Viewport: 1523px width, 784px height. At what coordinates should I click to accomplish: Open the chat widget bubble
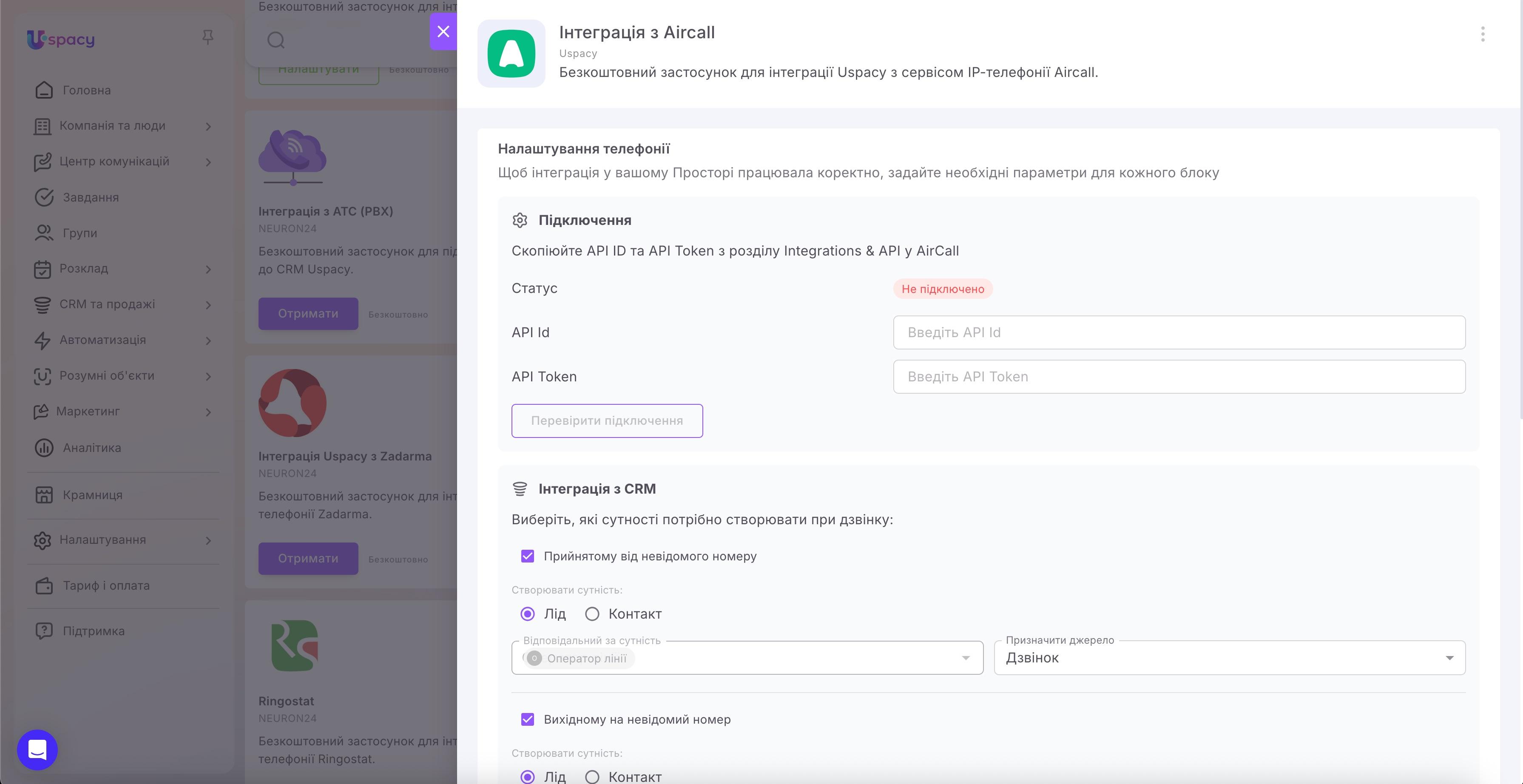point(37,750)
